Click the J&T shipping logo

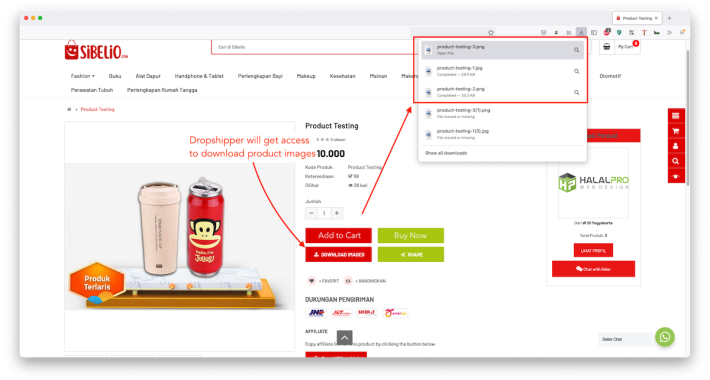pyautogui.click(x=341, y=313)
